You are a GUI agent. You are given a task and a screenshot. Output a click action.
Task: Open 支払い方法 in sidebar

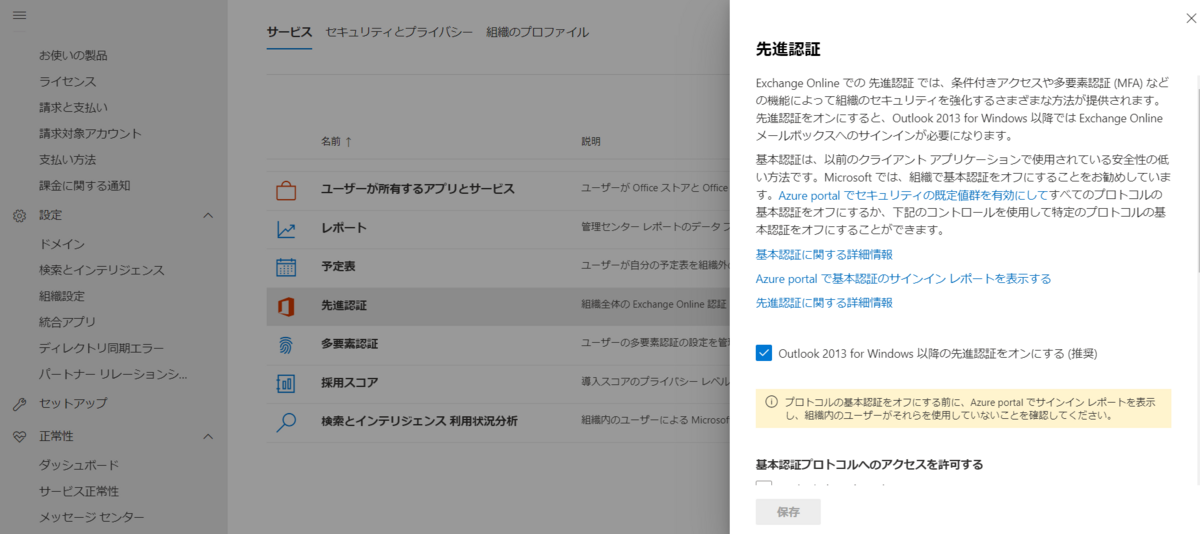point(68,159)
